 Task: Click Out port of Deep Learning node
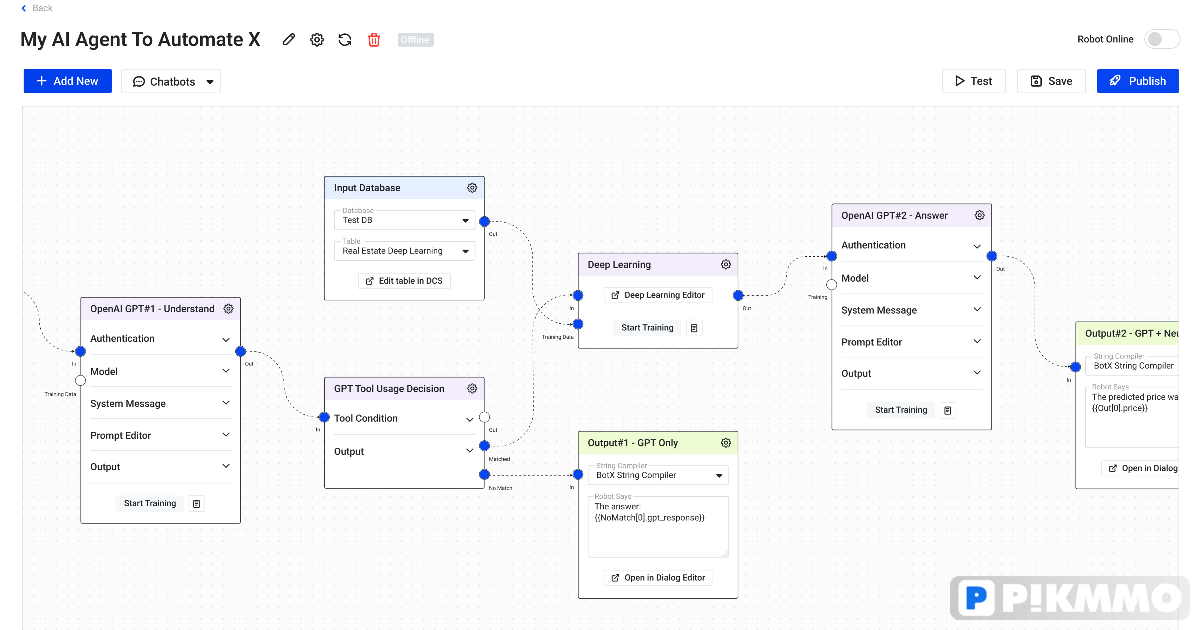[738, 295]
